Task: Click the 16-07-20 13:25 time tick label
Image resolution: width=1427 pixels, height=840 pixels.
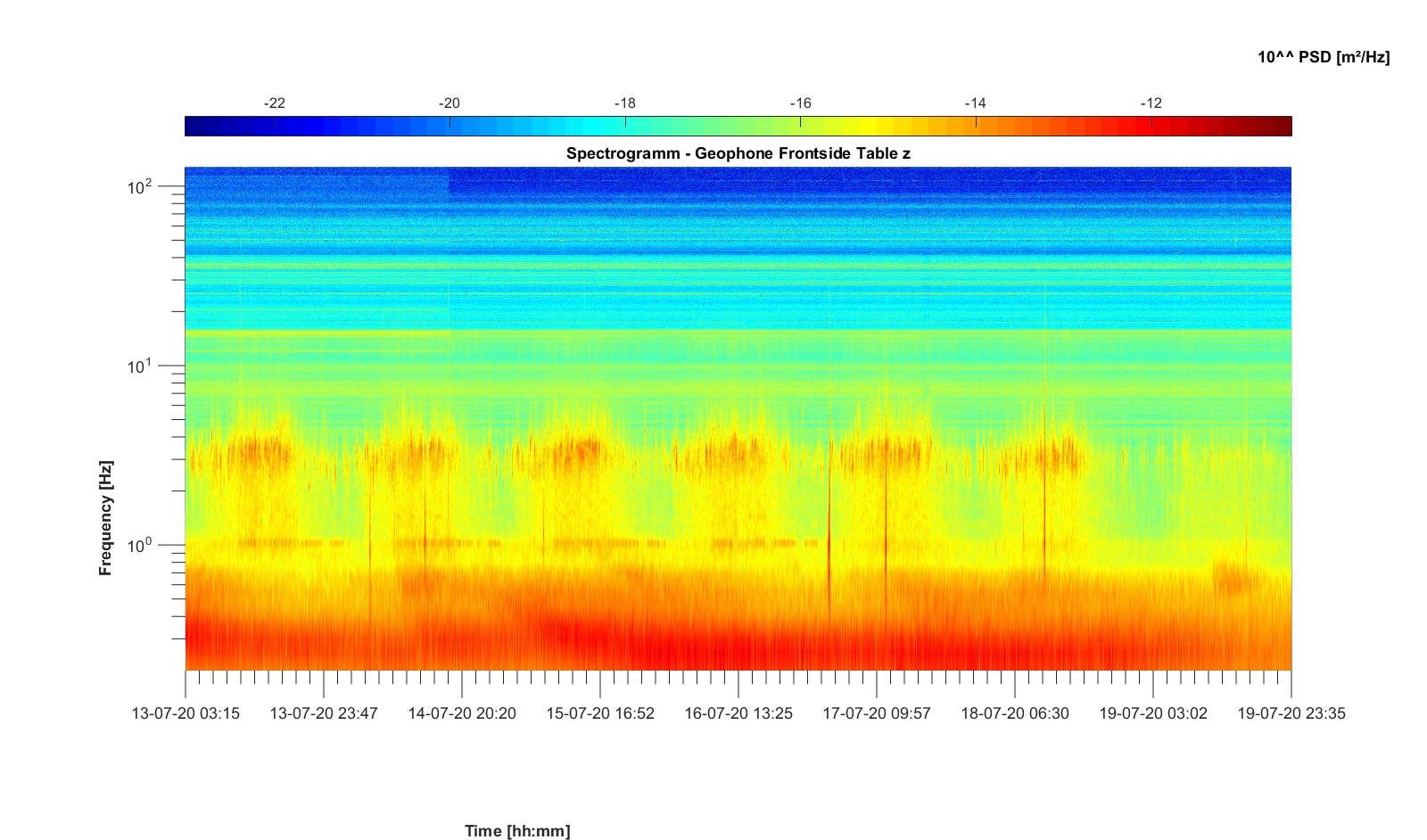Action: click(x=738, y=713)
